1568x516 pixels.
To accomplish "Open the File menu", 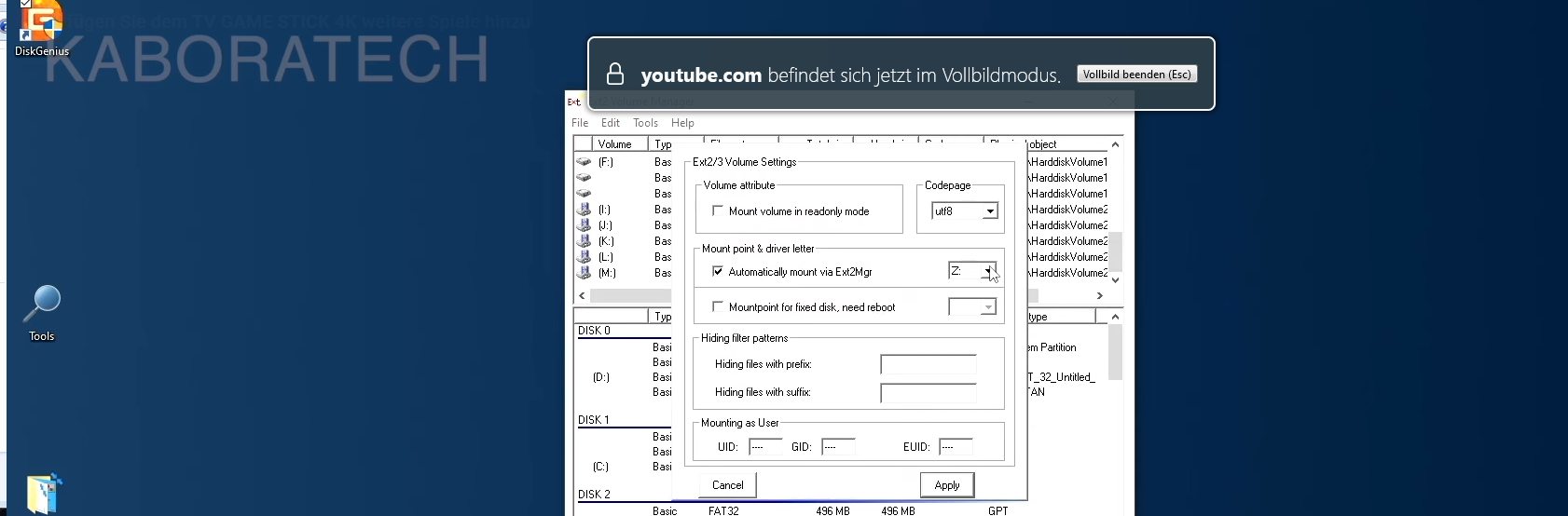I will (580, 123).
